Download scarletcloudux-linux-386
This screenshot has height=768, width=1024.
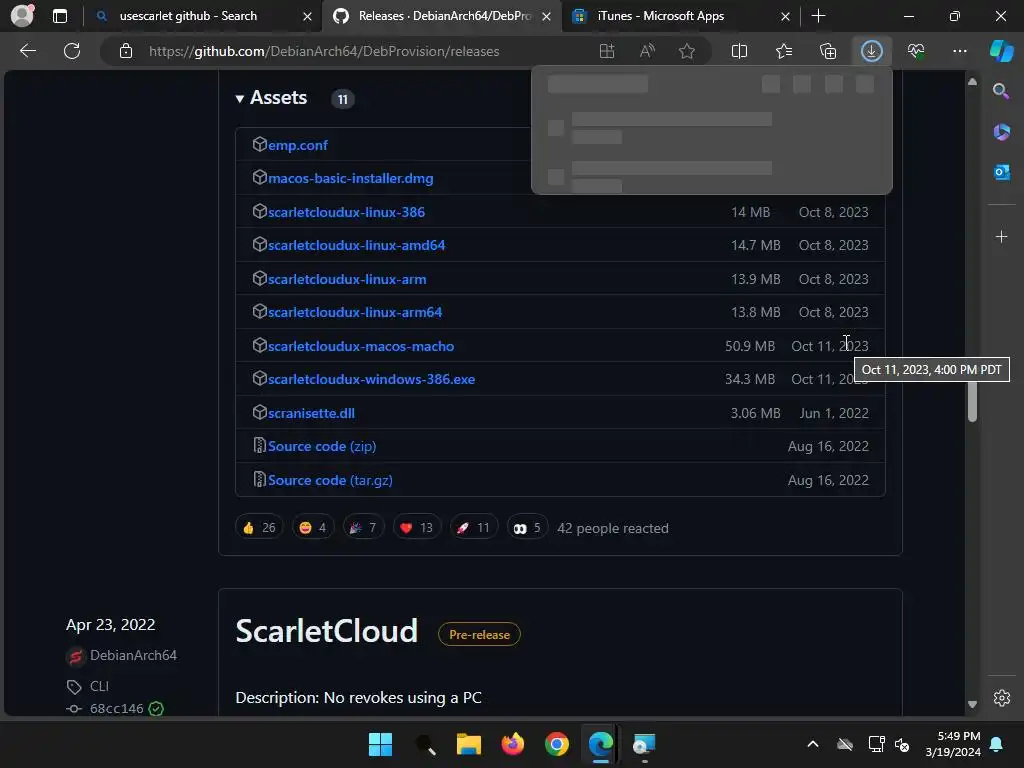coord(346,212)
